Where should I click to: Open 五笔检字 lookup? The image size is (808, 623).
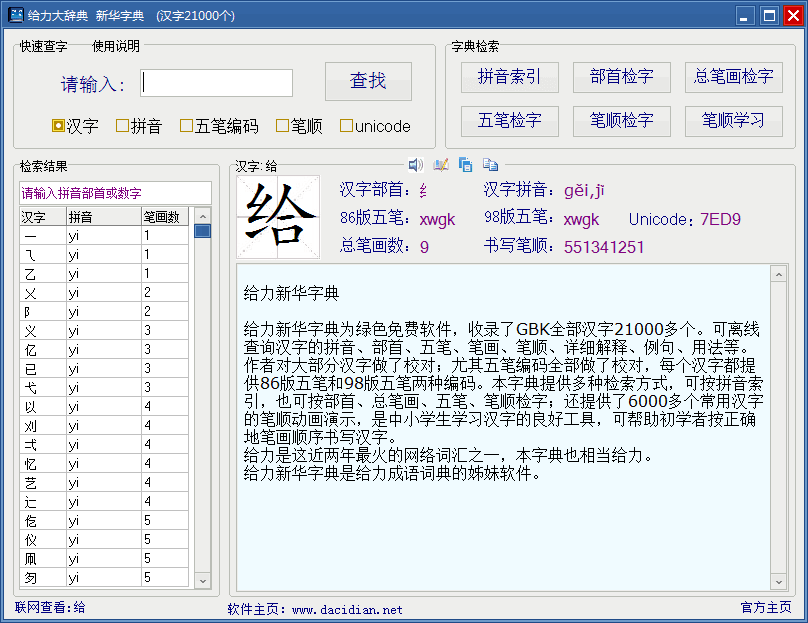click(510, 121)
